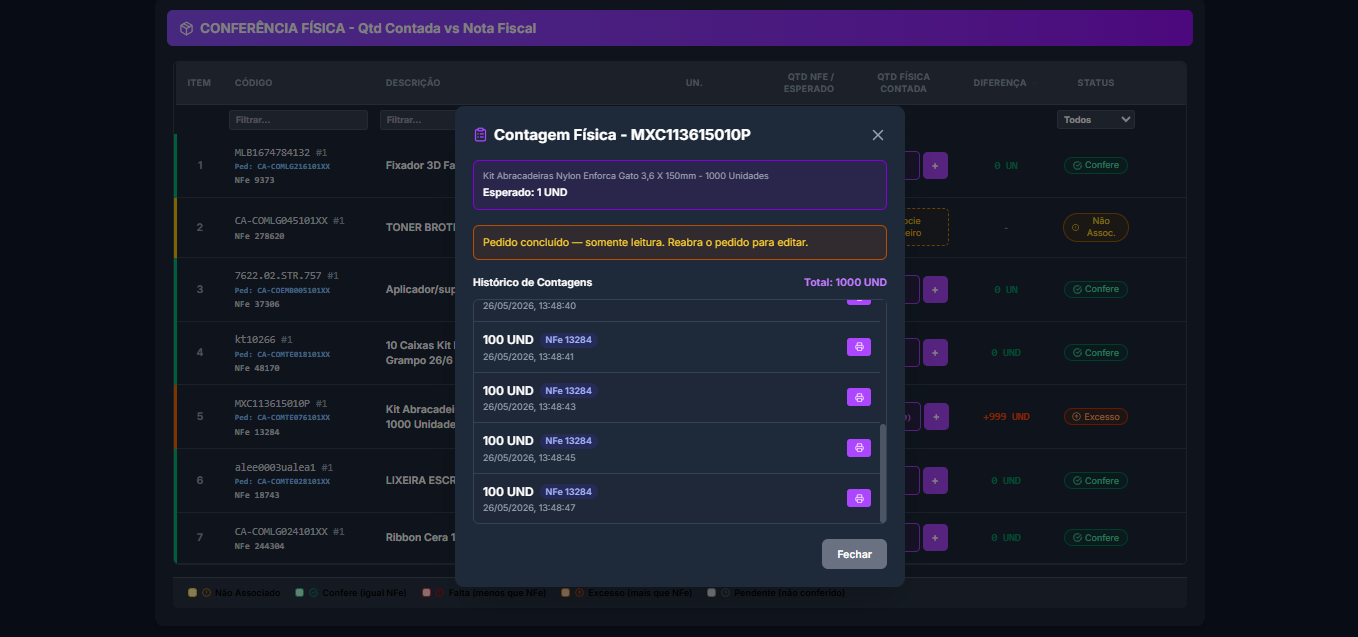Click the Não Assoc. status badge

tap(1095, 227)
